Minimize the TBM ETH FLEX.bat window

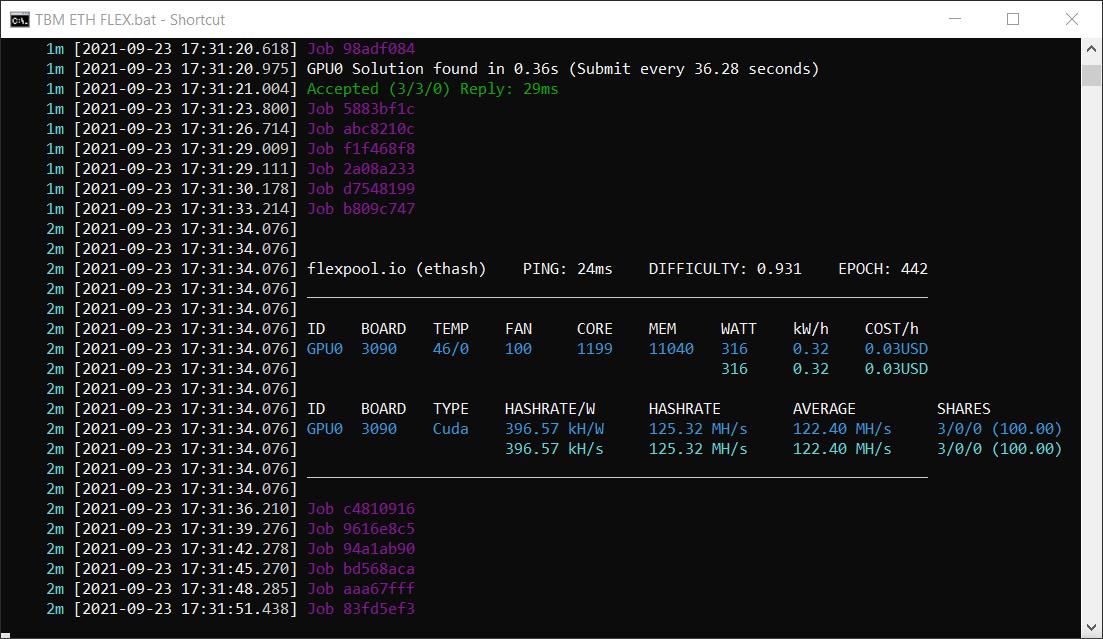click(x=955, y=19)
